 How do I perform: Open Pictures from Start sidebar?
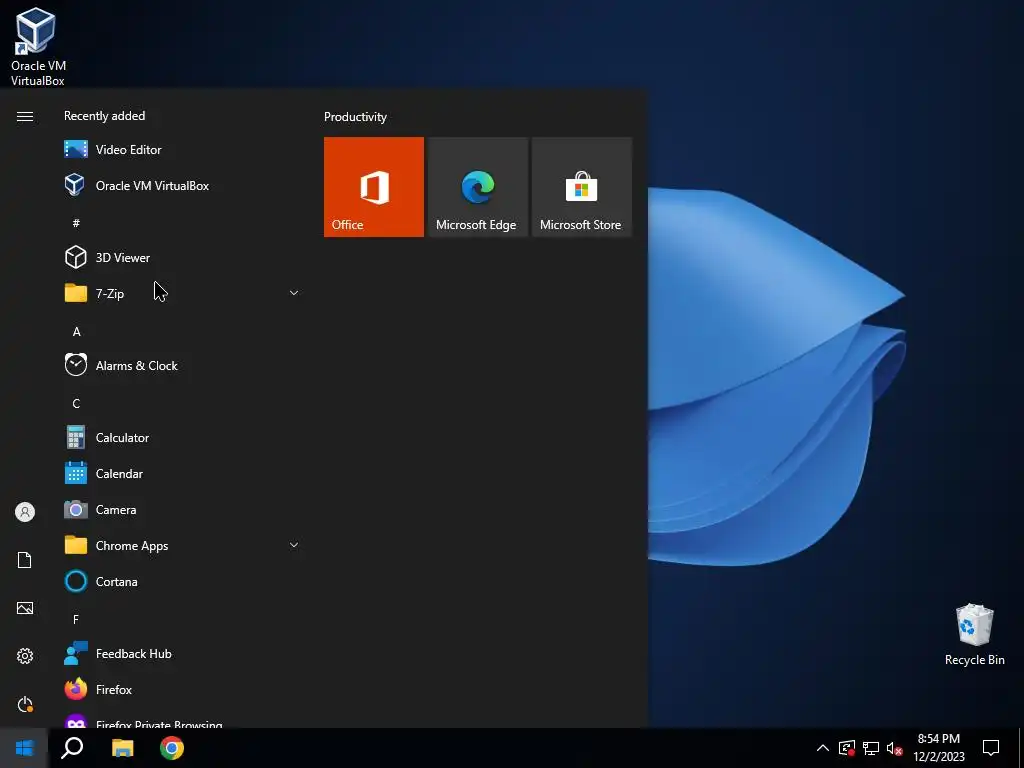pyautogui.click(x=25, y=608)
